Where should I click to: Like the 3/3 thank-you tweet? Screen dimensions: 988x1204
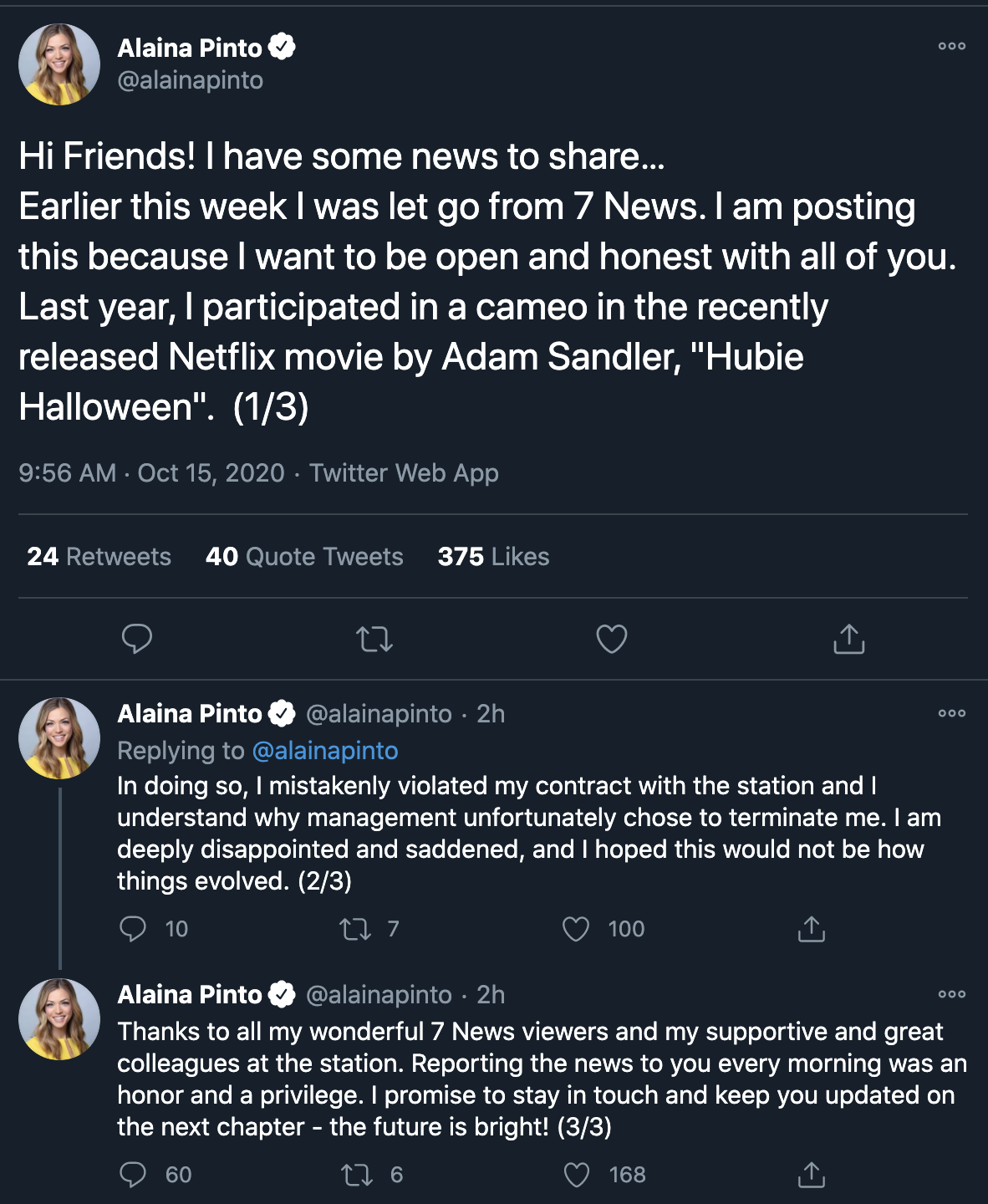point(577,1175)
